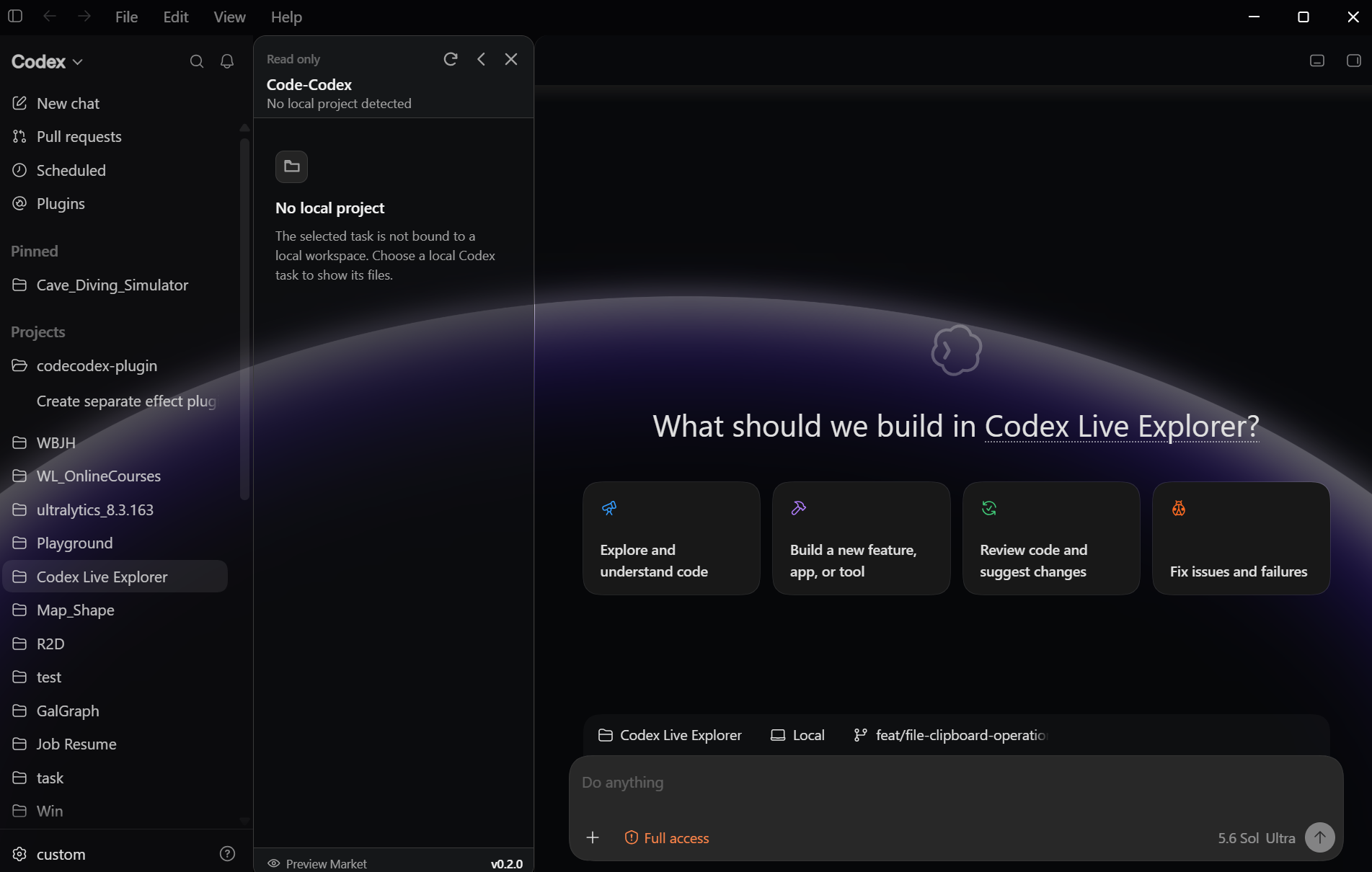The image size is (1372, 872).
Task: Focus the Do anything input field
Action: (x=955, y=783)
